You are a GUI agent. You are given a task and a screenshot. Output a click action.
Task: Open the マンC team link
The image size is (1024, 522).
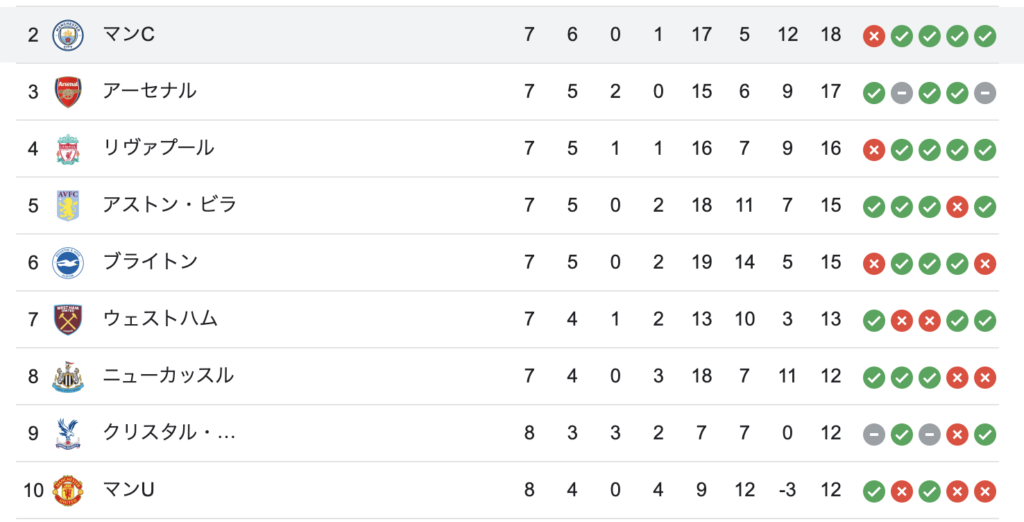coord(129,34)
